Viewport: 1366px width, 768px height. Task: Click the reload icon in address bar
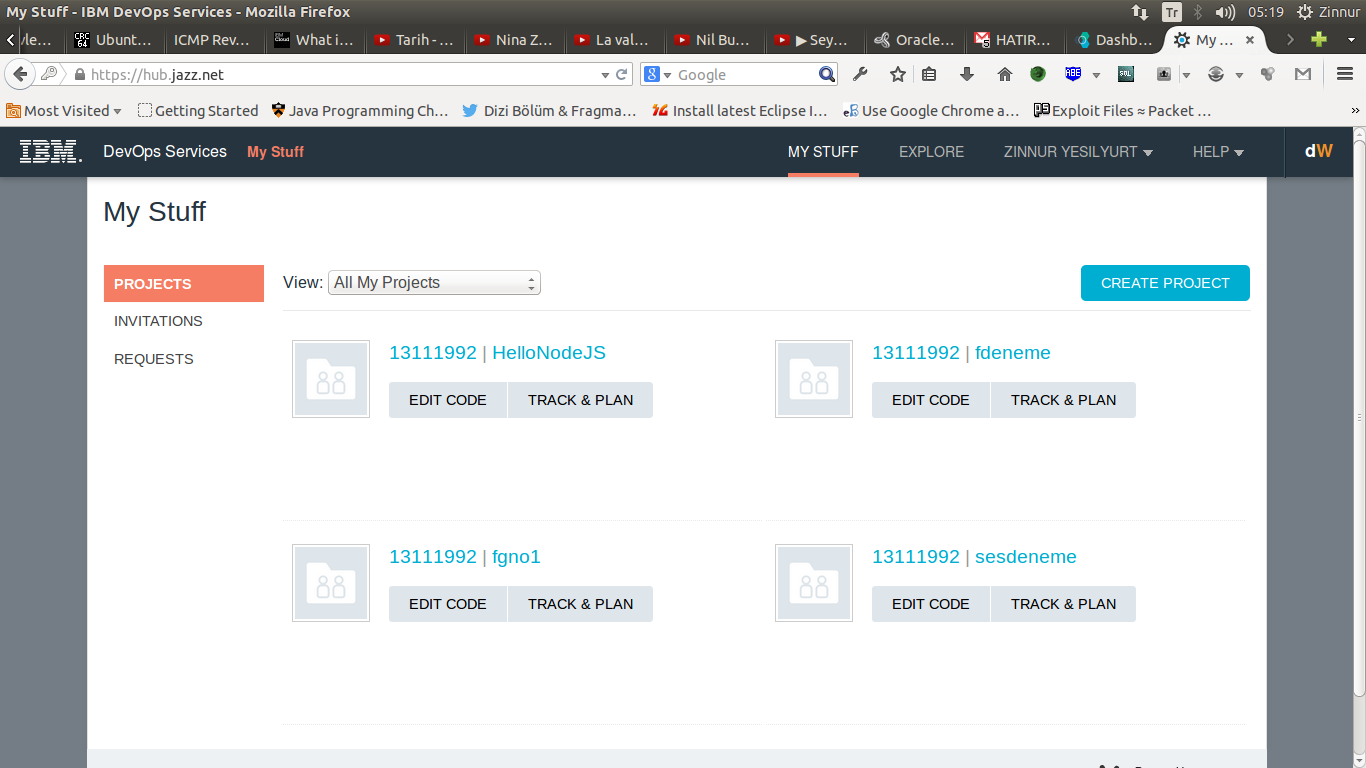tap(622, 74)
